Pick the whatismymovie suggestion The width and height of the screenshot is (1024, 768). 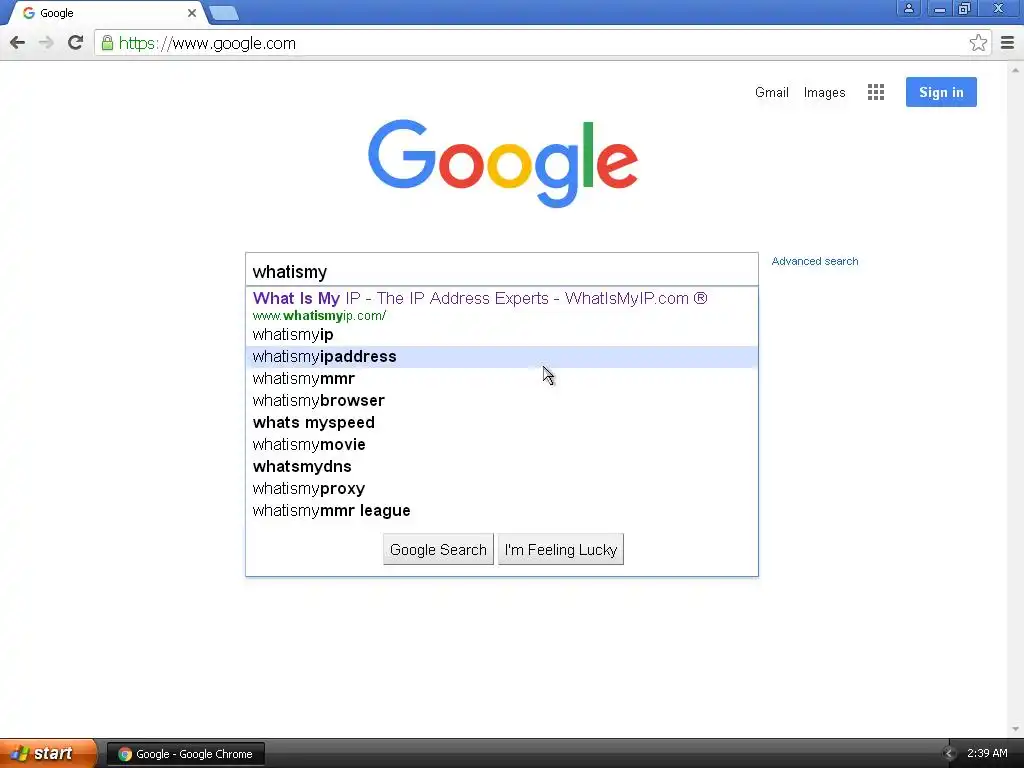pos(502,445)
